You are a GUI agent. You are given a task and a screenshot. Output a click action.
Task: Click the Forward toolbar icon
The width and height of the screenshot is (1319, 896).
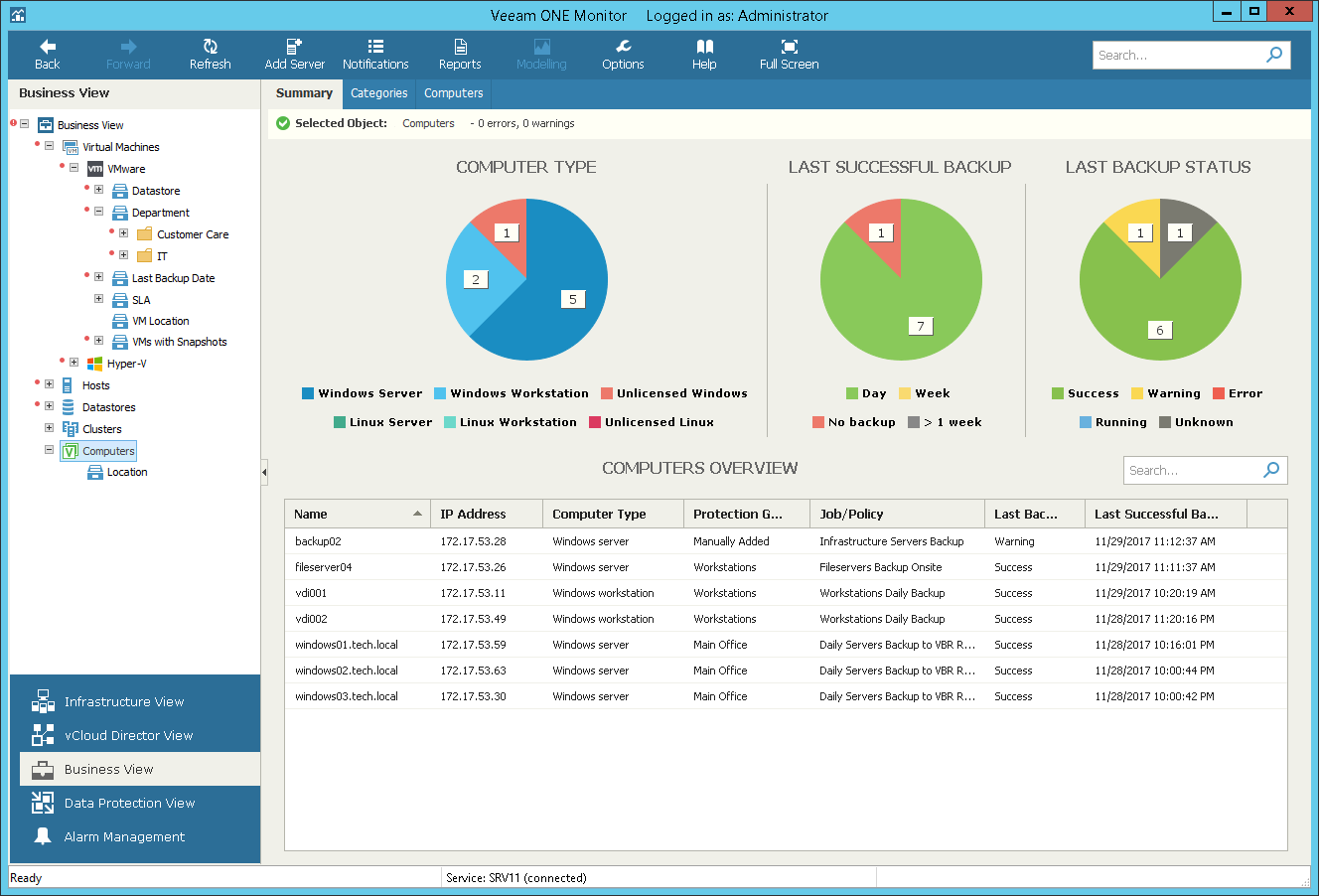pyautogui.click(x=128, y=47)
